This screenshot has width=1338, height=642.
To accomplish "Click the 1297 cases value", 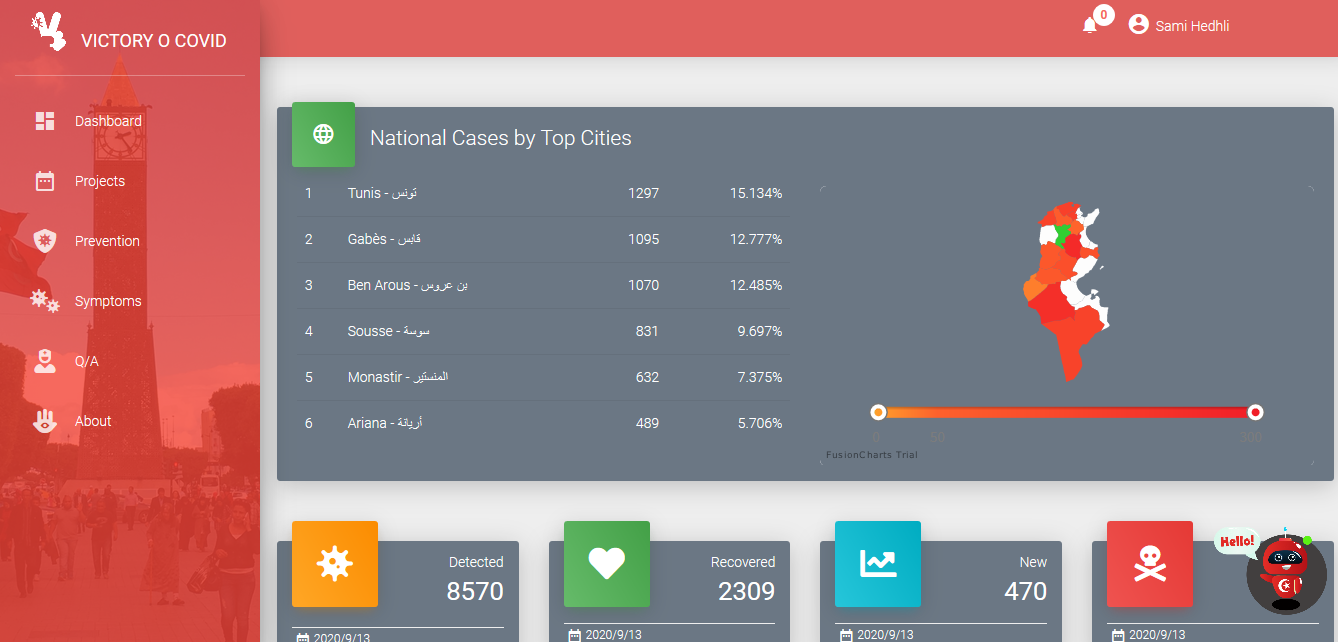I will pos(643,193).
